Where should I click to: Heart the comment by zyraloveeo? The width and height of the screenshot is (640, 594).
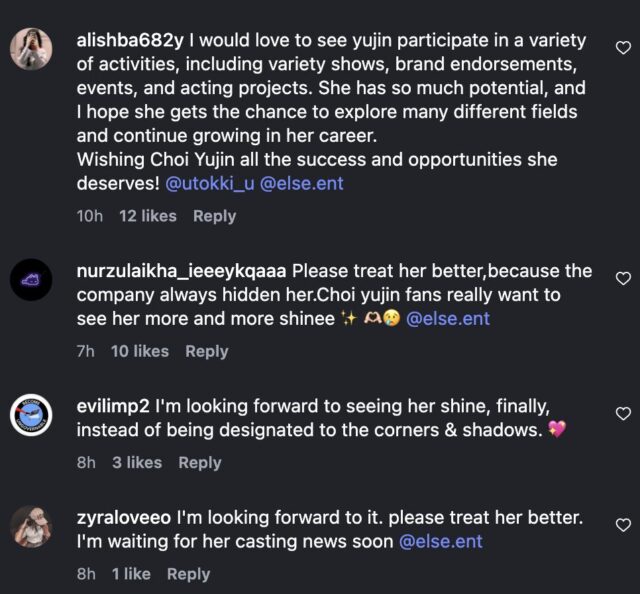coord(623,525)
